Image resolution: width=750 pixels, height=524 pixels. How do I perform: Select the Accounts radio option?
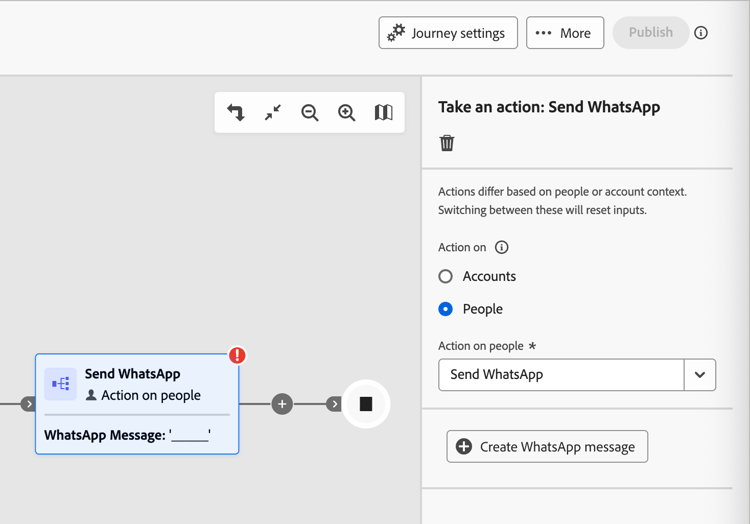tap(446, 276)
